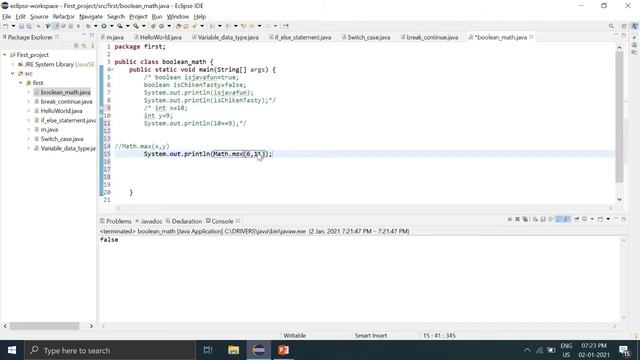Open Task View on taskbar
The width and height of the screenshot is (640, 360).
point(208,350)
